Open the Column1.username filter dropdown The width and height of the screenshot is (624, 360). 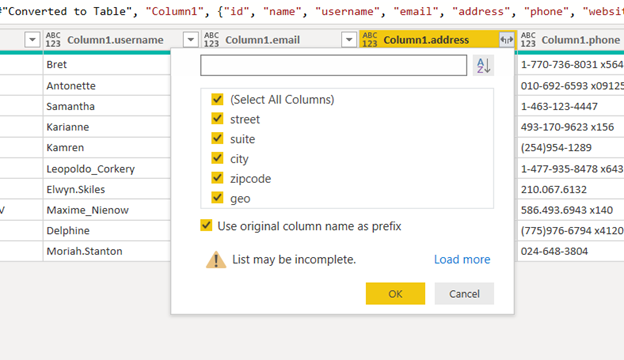[191, 40]
